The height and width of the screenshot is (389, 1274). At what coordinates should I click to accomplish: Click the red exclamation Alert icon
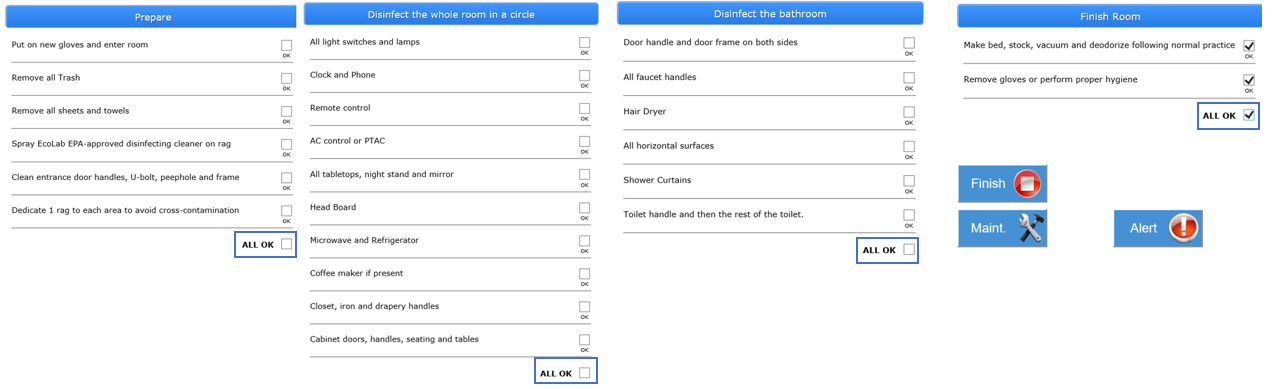click(1183, 228)
